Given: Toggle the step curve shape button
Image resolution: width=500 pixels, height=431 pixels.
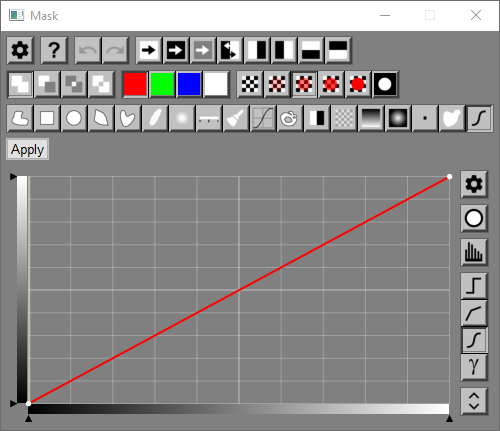Looking at the screenshot, I should point(474,286).
